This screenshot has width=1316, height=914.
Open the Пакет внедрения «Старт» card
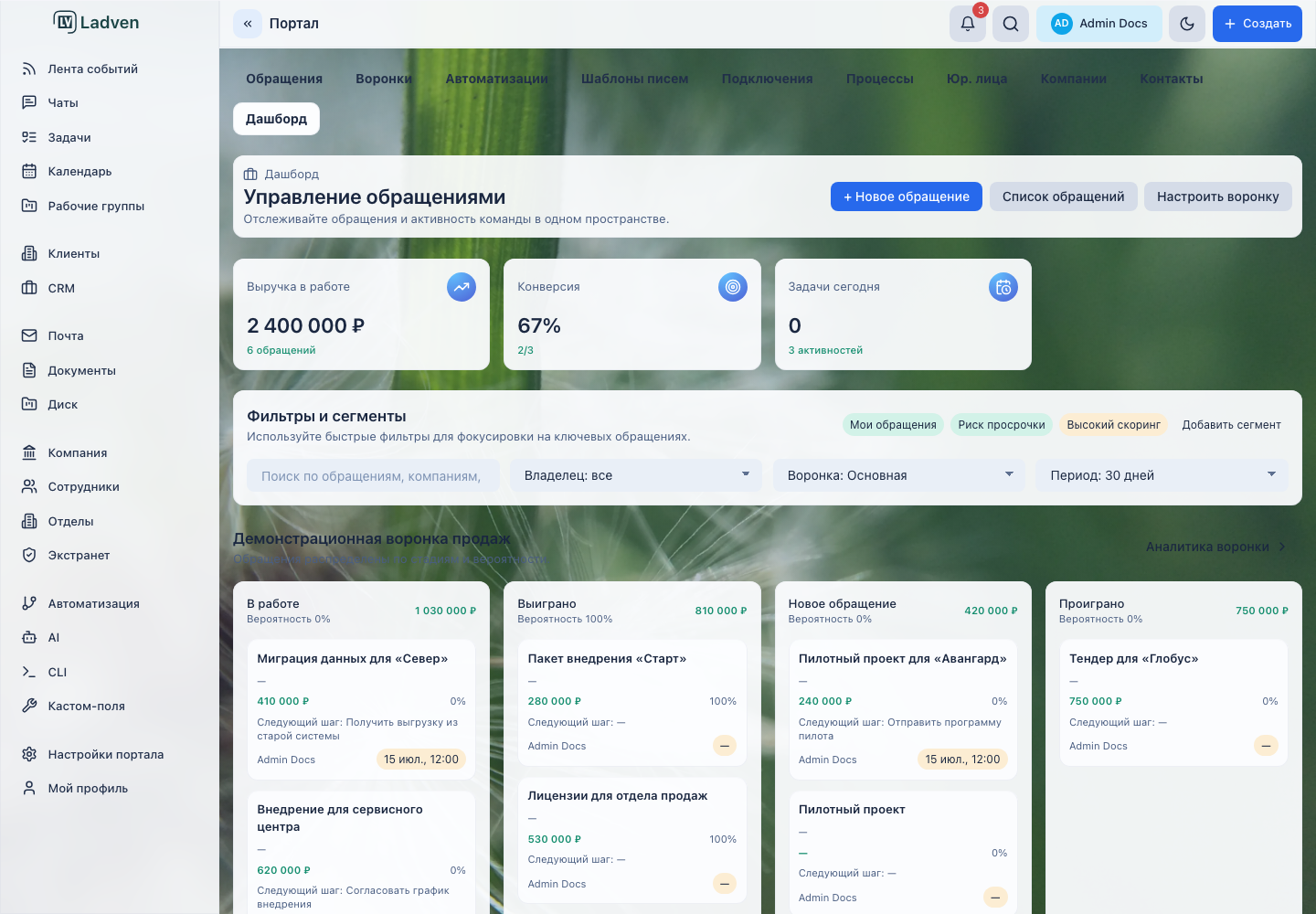tap(632, 703)
